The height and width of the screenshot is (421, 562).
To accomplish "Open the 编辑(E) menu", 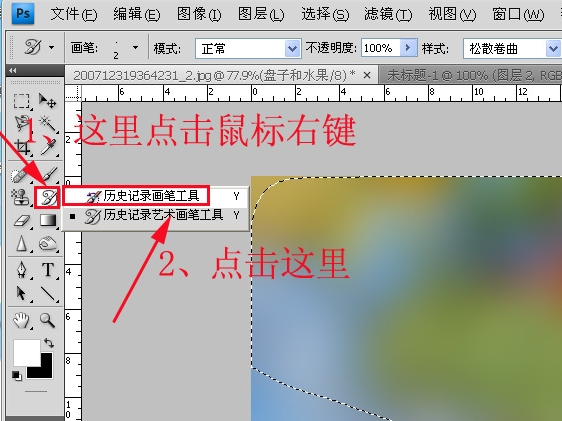I will (137, 14).
